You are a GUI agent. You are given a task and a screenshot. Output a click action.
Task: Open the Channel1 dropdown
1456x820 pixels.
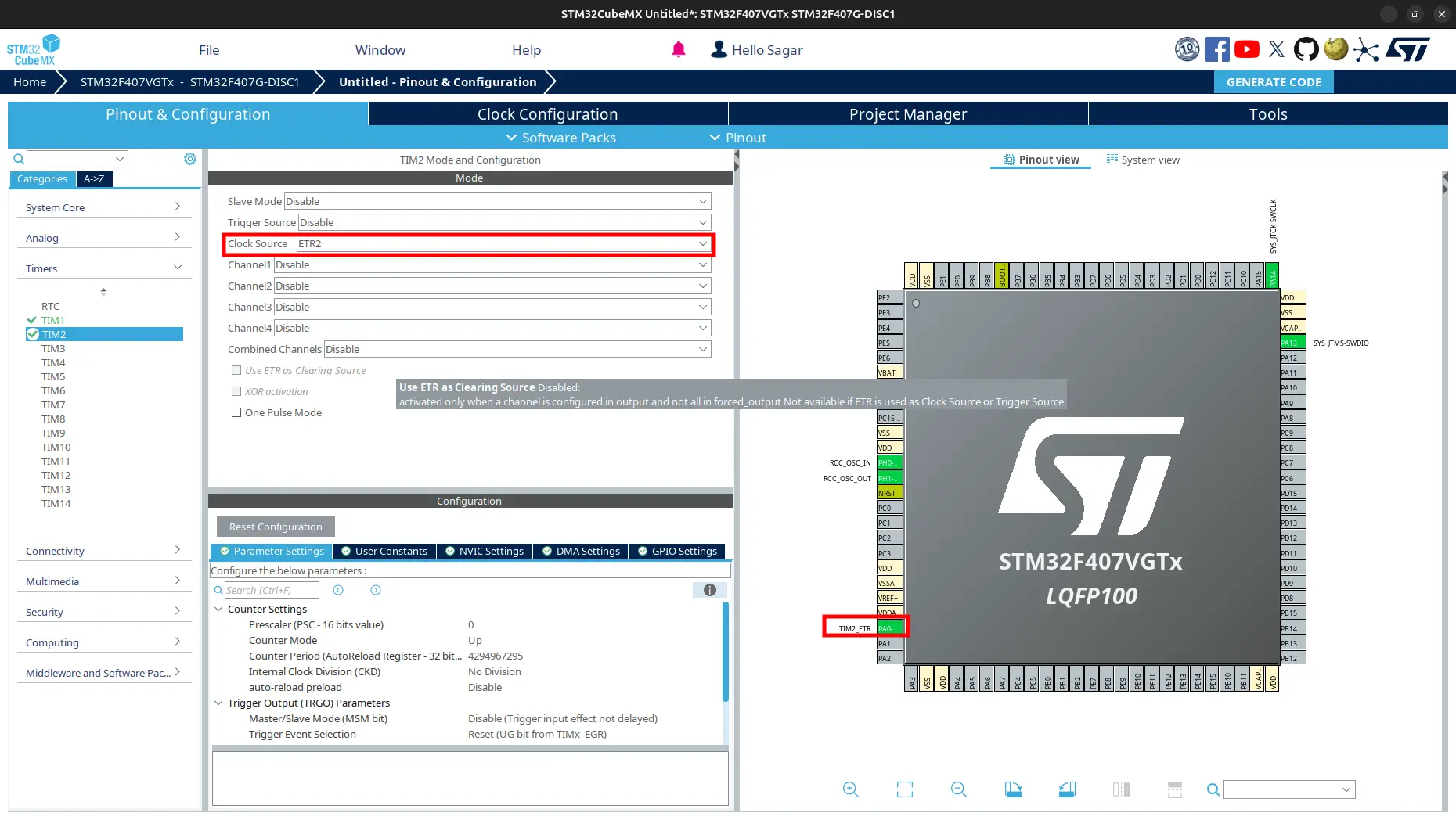point(492,264)
